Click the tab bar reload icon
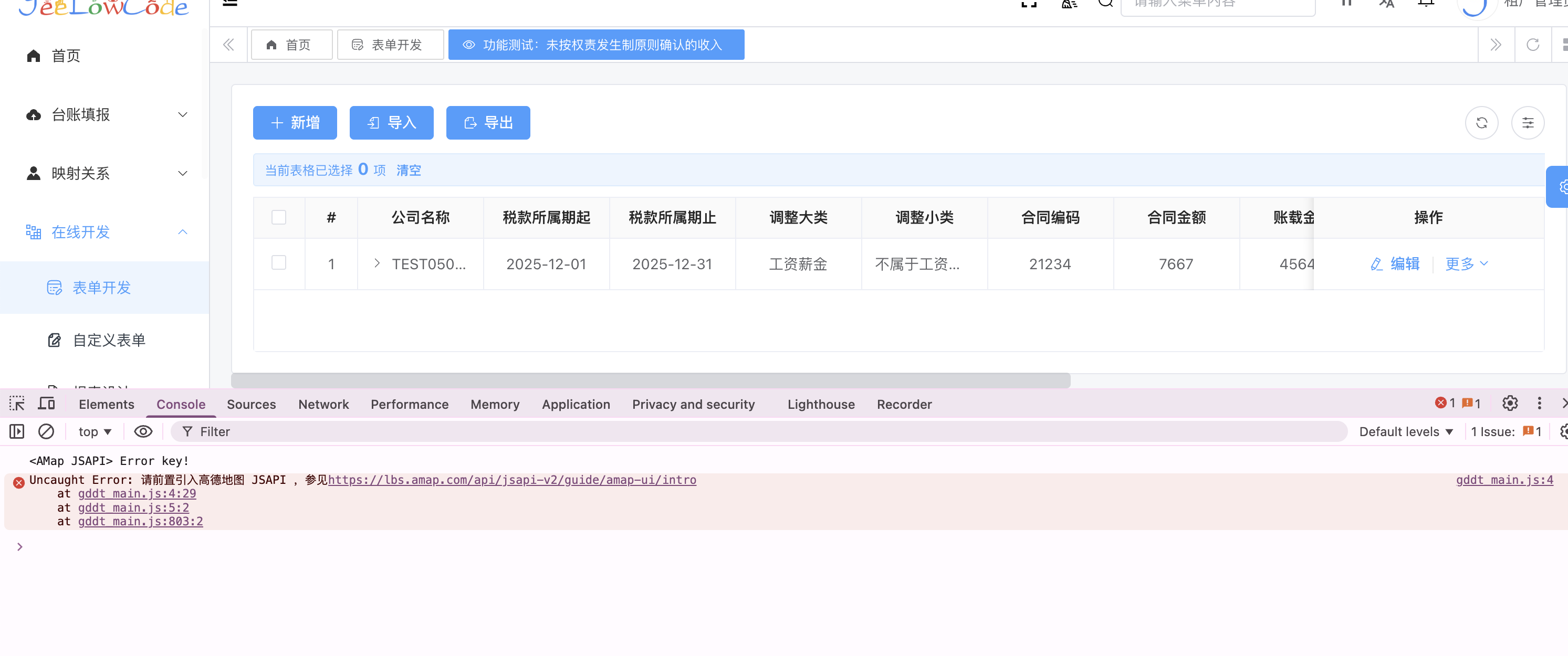 [1532, 45]
